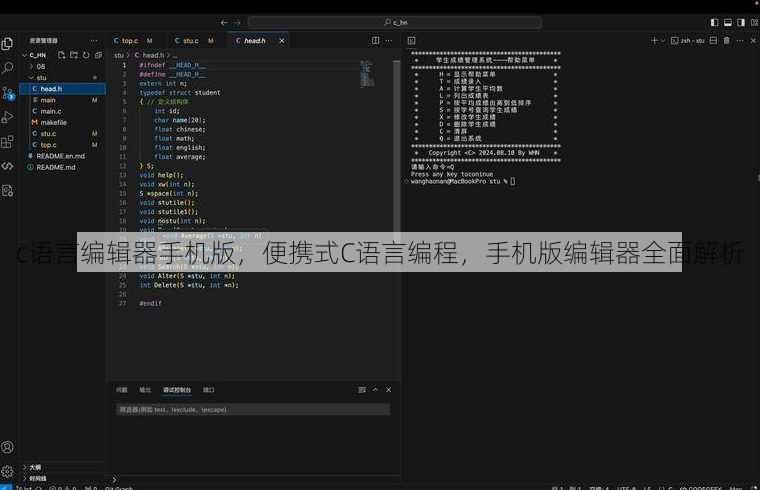The image size is (760, 490).
Task: Click the New Terminal plus icon
Action: click(654, 41)
